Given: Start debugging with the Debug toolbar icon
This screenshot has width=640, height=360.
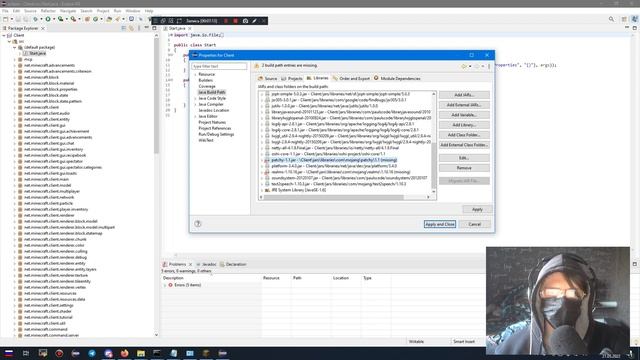Looking at the screenshot, I should pyautogui.click(x=36, y=19).
